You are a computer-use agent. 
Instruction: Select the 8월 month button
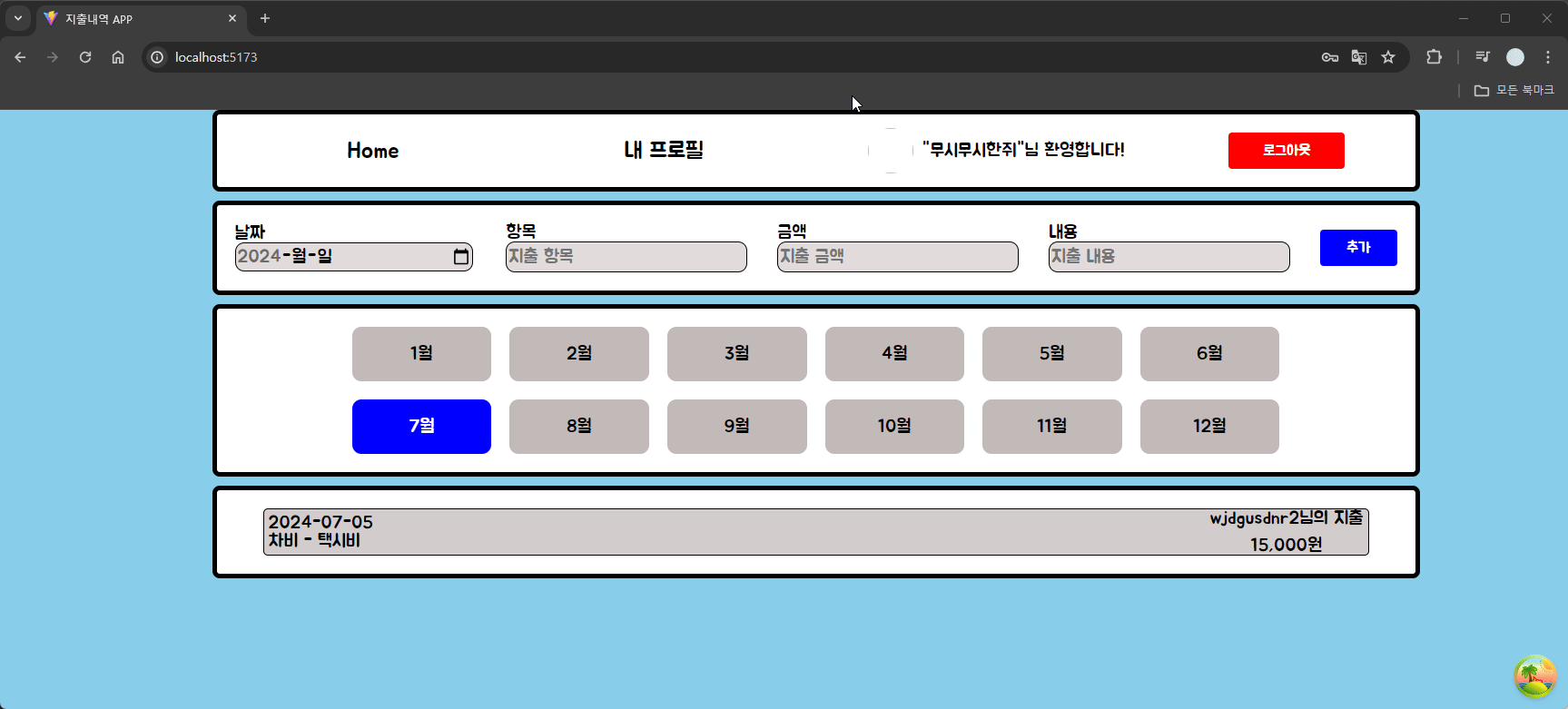pos(579,427)
